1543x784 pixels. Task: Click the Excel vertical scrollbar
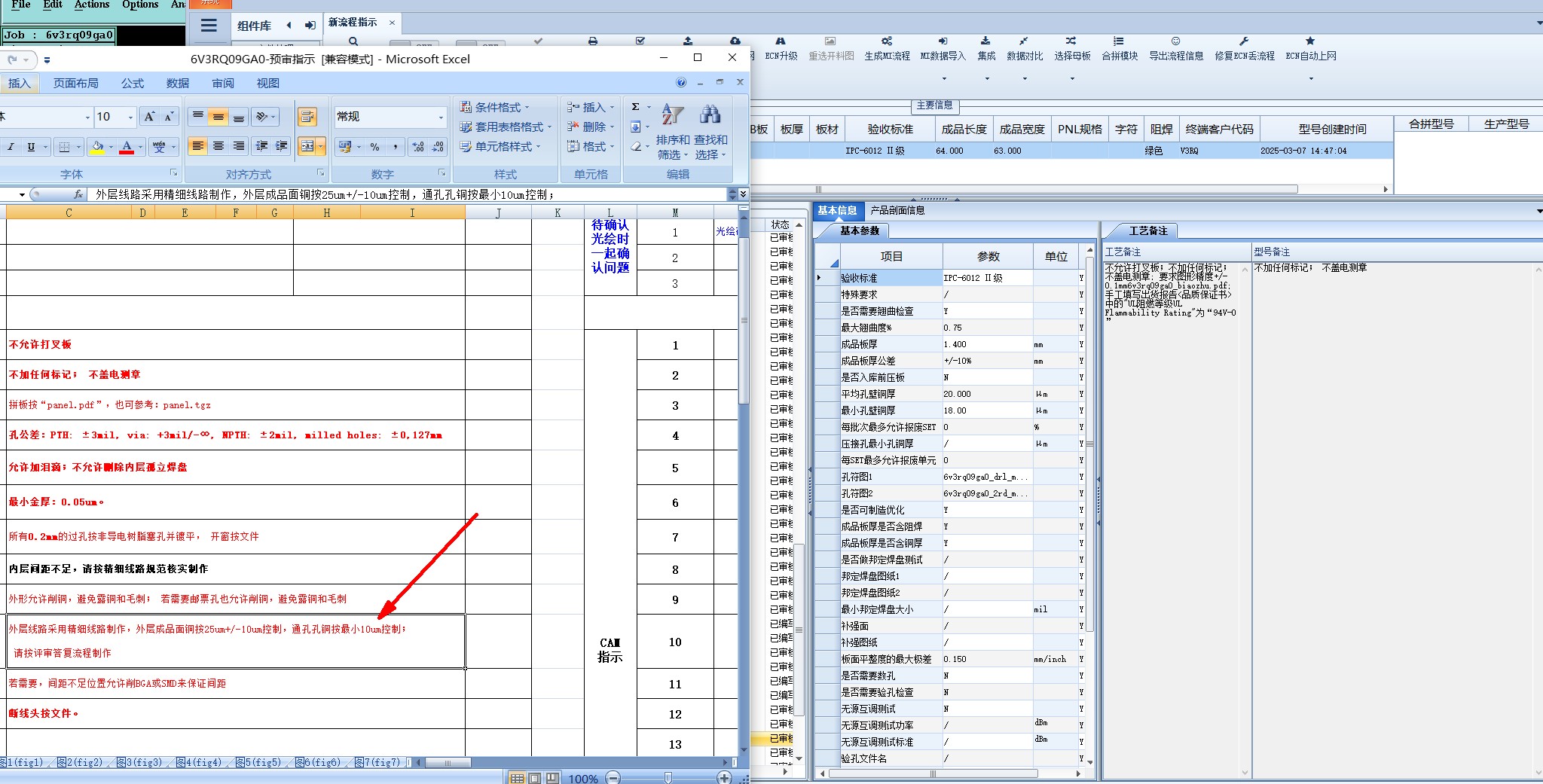coord(744,321)
